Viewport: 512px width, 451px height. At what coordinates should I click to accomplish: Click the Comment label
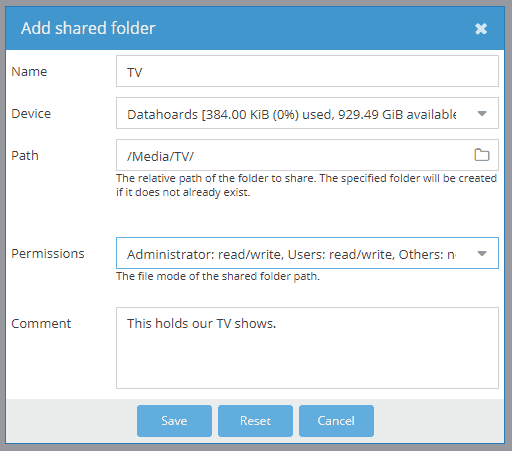(41, 324)
